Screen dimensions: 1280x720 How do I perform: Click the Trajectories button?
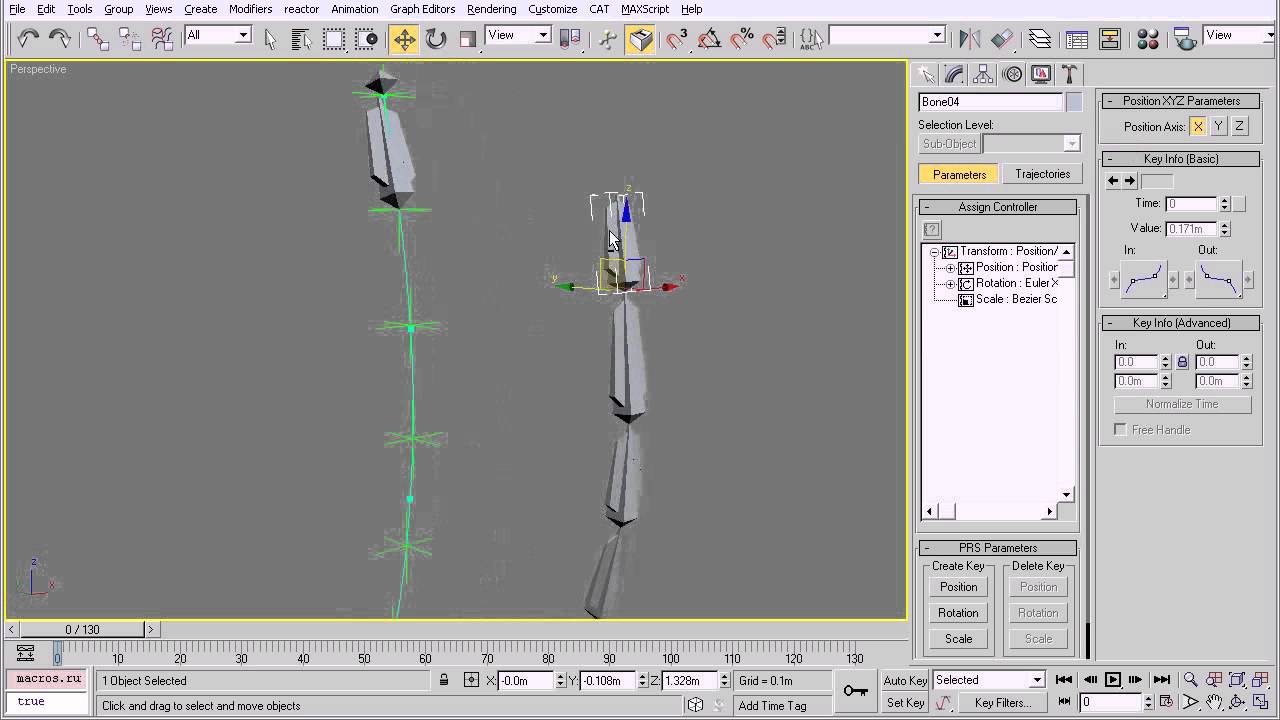click(x=1042, y=174)
